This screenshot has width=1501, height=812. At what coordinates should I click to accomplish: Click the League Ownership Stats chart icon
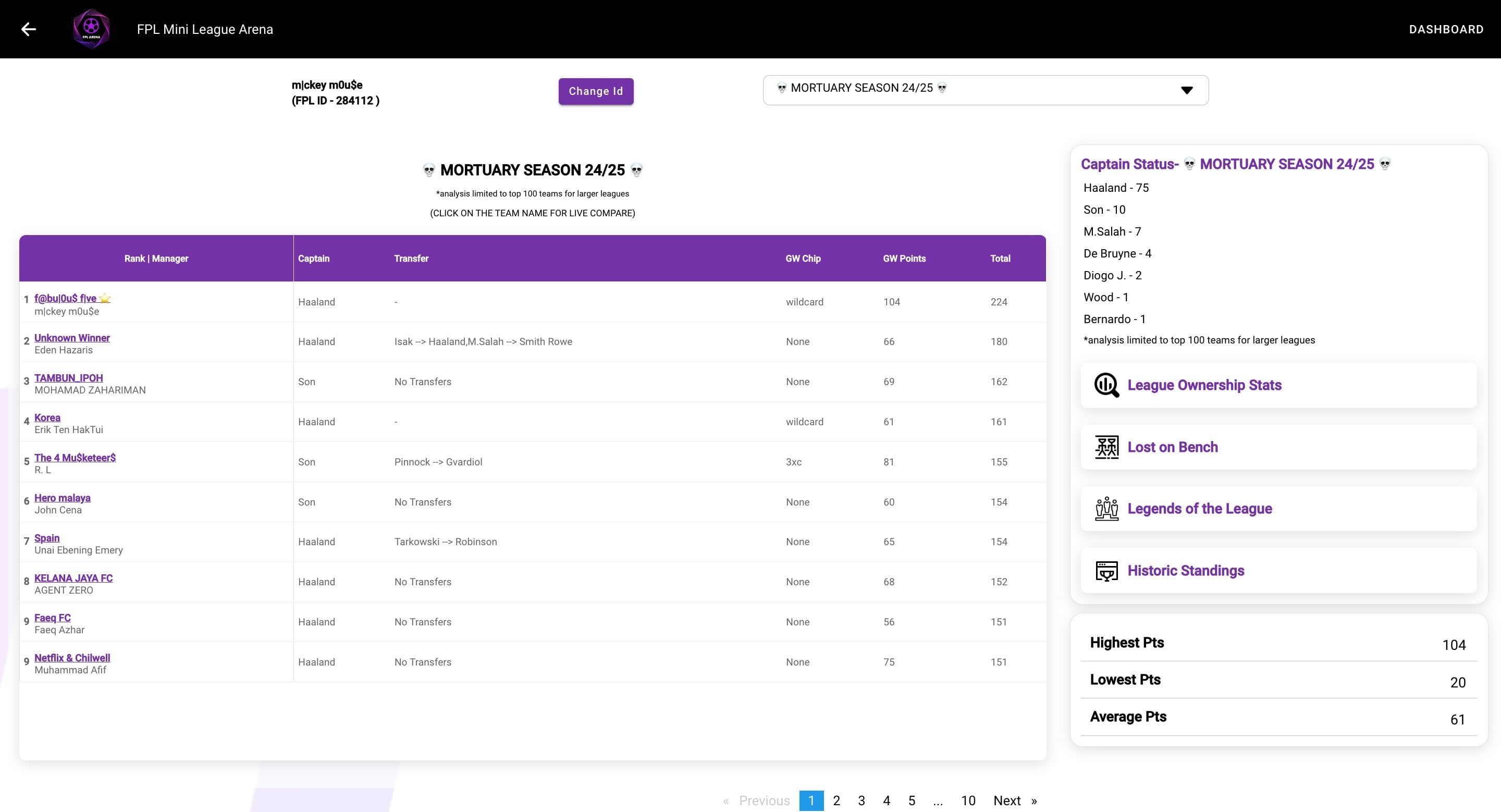click(1106, 385)
